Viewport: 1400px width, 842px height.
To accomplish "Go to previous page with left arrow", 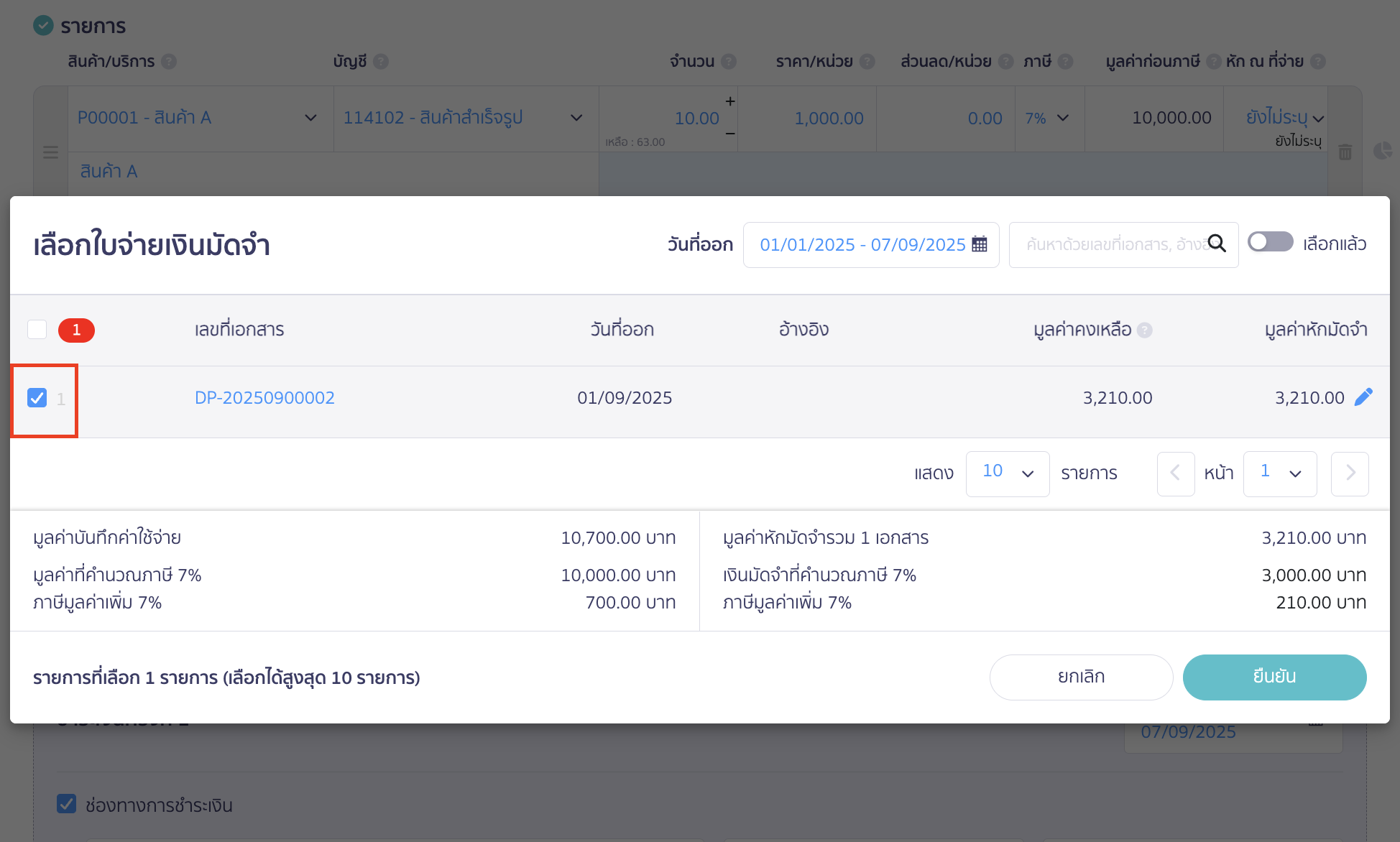I will pos(1176,473).
